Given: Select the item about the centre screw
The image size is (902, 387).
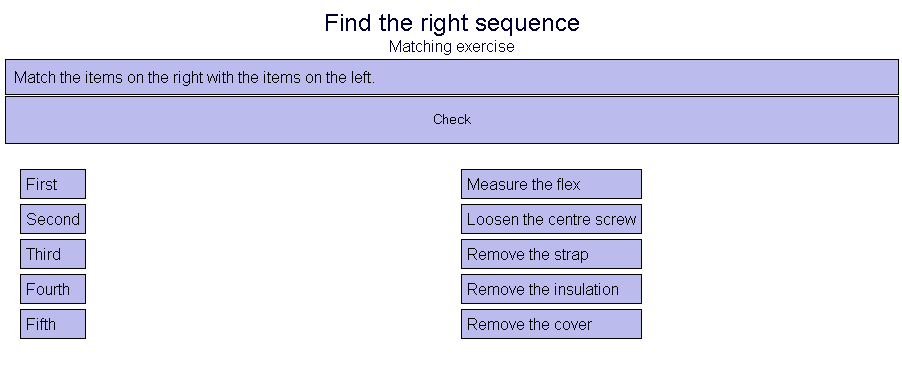Looking at the screenshot, I should tap(551, 219).
